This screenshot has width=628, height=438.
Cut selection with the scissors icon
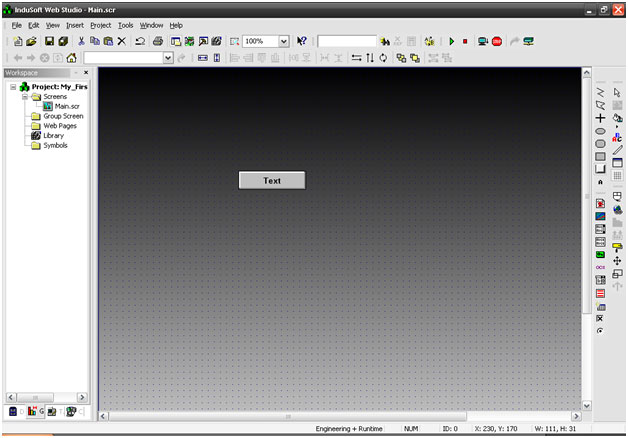tap(81, 41)
